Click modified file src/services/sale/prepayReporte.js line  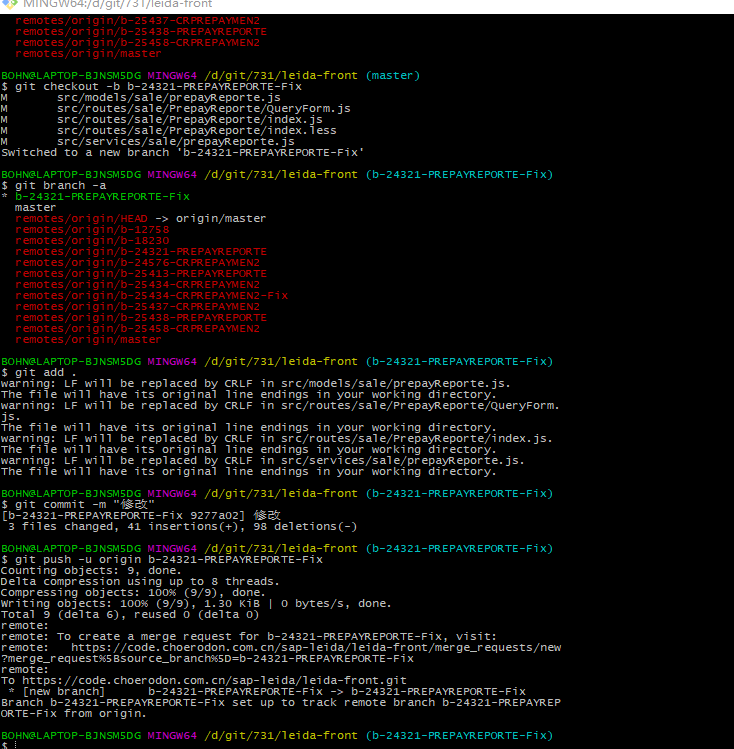point(148,141)
